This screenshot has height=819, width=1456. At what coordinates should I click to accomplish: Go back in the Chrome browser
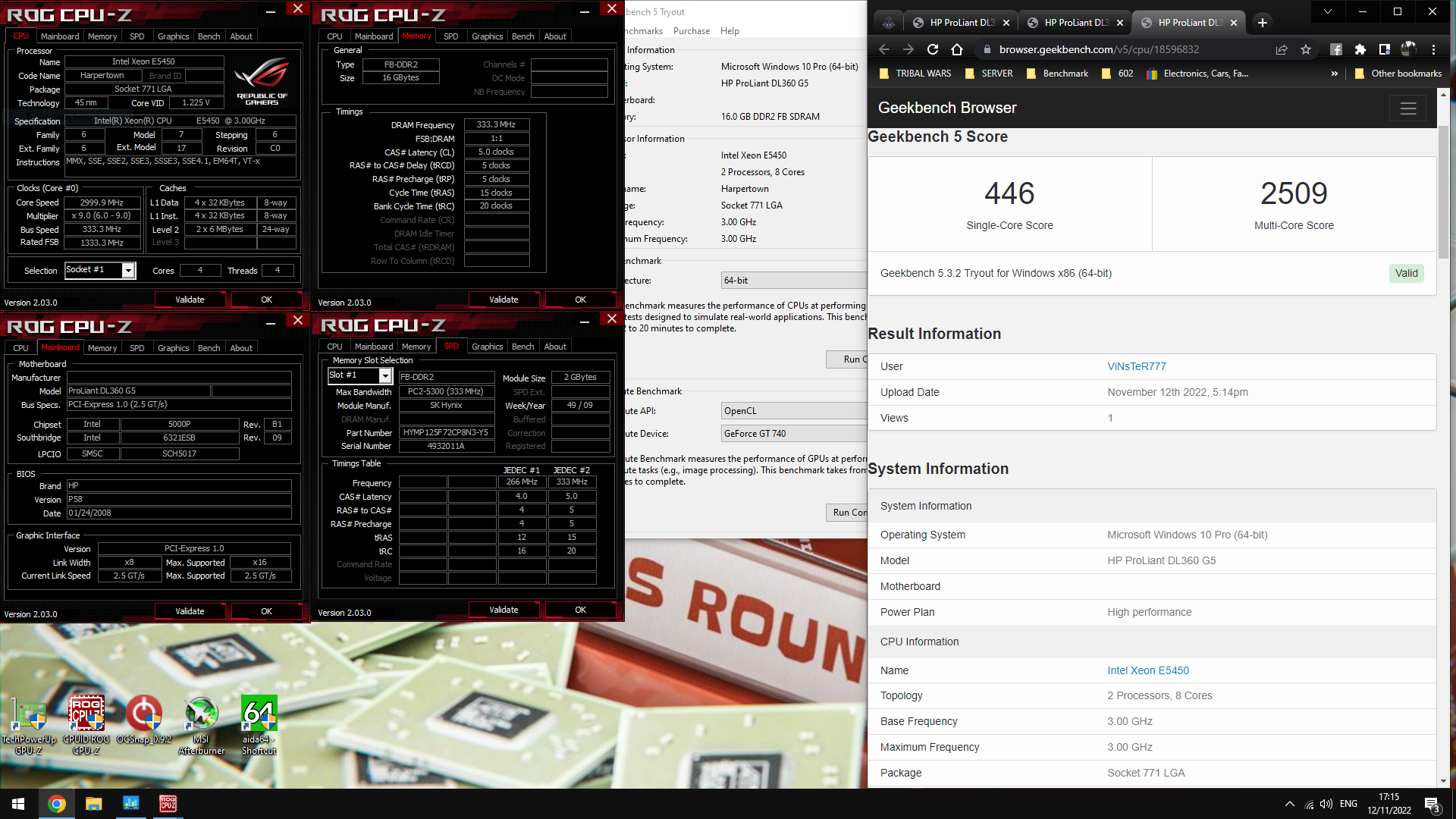884,49
